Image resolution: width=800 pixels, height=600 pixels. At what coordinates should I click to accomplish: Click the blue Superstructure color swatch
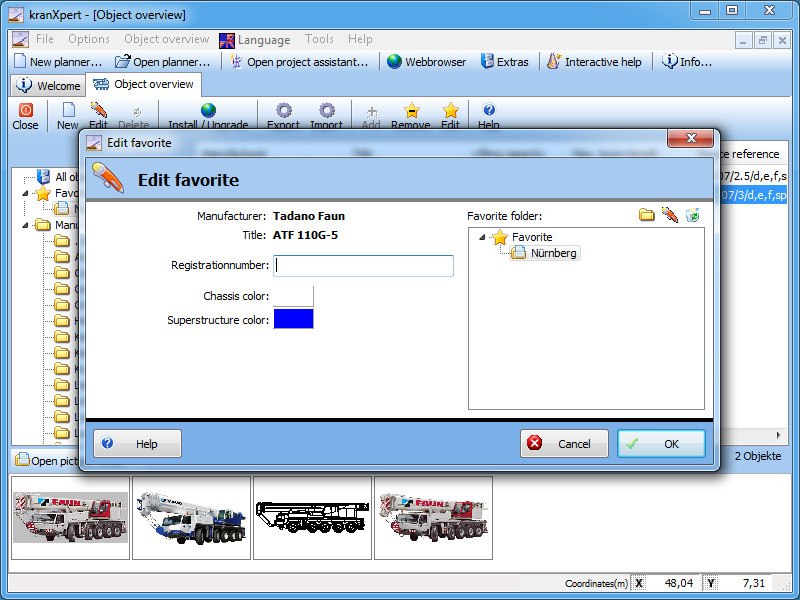click(x=293, y=319)
